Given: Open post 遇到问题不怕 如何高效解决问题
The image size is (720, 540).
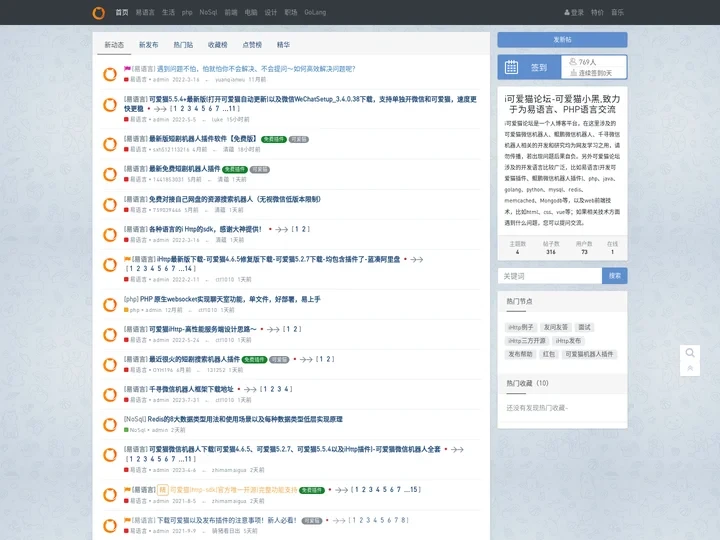Looking at the screenshot, I should click(256, 69).
